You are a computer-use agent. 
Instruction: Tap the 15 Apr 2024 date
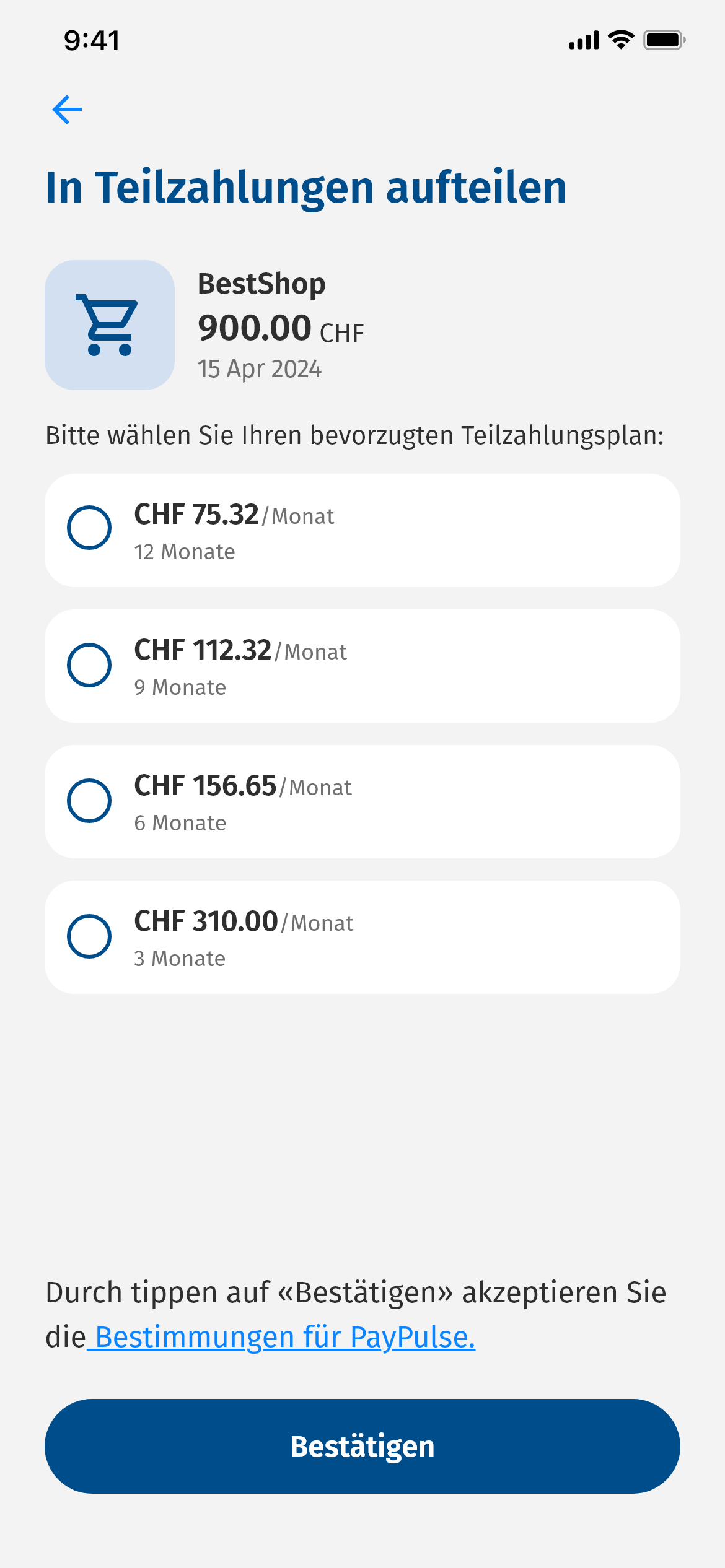(260, 369)
